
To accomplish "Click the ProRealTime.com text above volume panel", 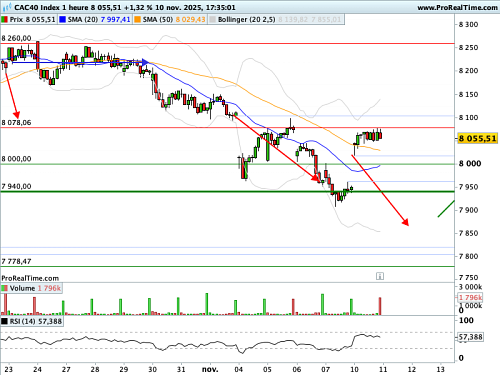I will click(x=30, y=278).
